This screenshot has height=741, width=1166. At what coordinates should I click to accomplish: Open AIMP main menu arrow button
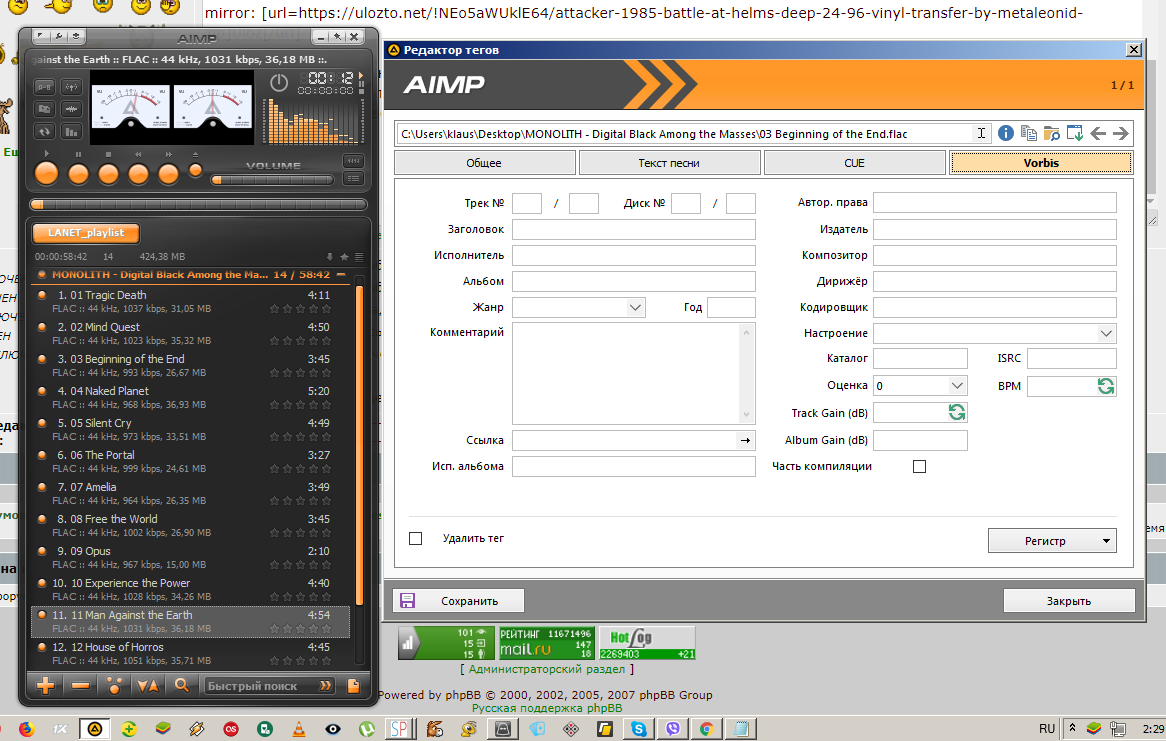pos(41,36)
